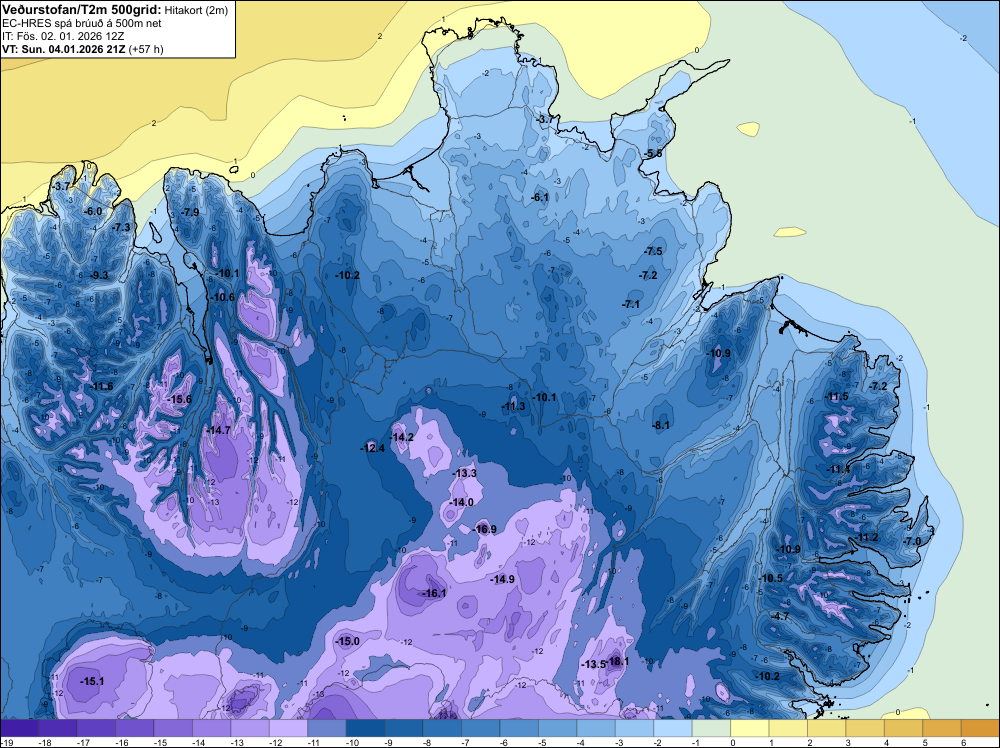Screen dimensions: 1000x748
Task: Click legend swatch between -10 and -9
Action: 365,728
